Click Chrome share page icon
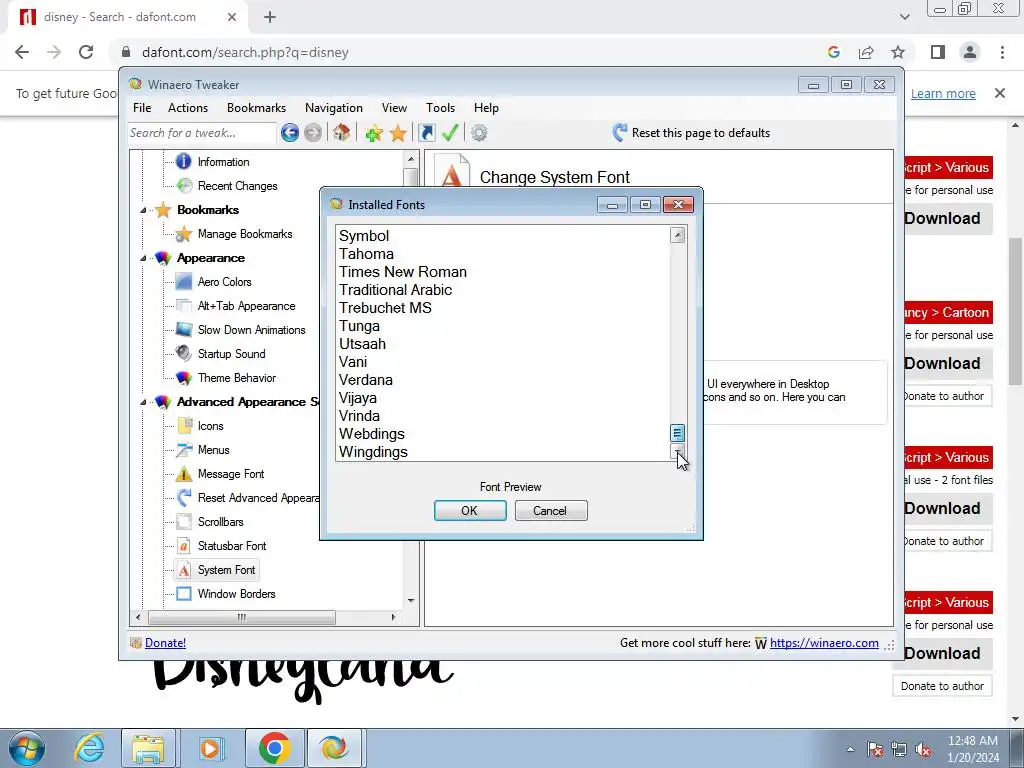The height and width of the screenshot is (768, 1024). (867, 52)
